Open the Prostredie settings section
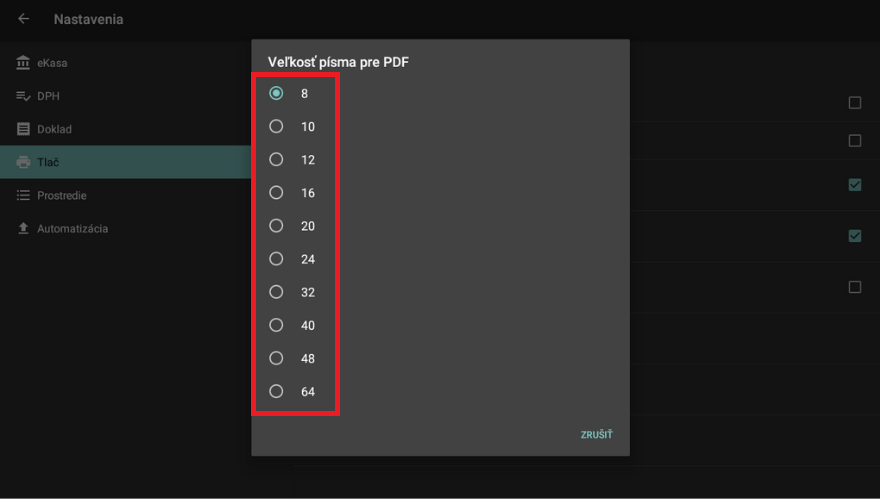The height and width of the screenshot is (499, 880). point(62,195)
